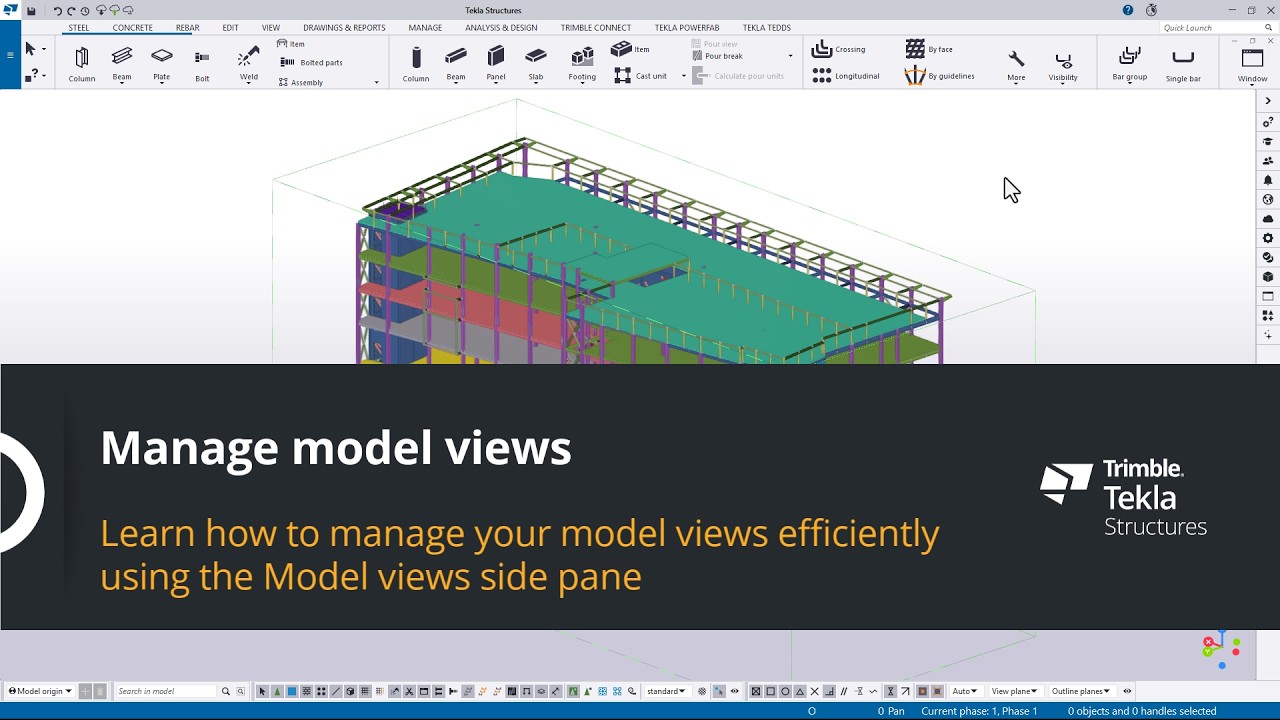1280x720 pixels.
Task: Open the MANAGE ribbon tab
Action: (425, 28)
